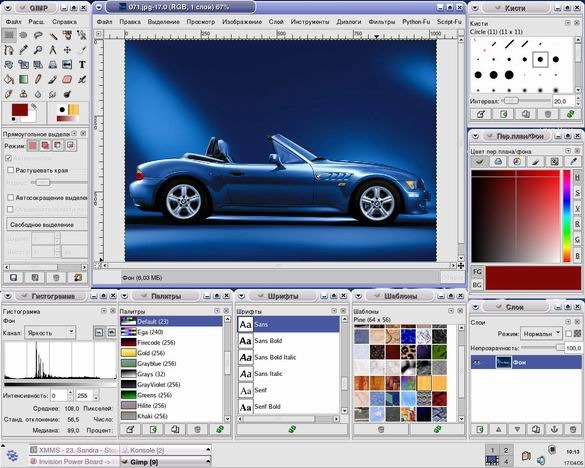The image size is (585, 468).
Task: Select the Text tool in toolbox
Action: coord(82,65)
